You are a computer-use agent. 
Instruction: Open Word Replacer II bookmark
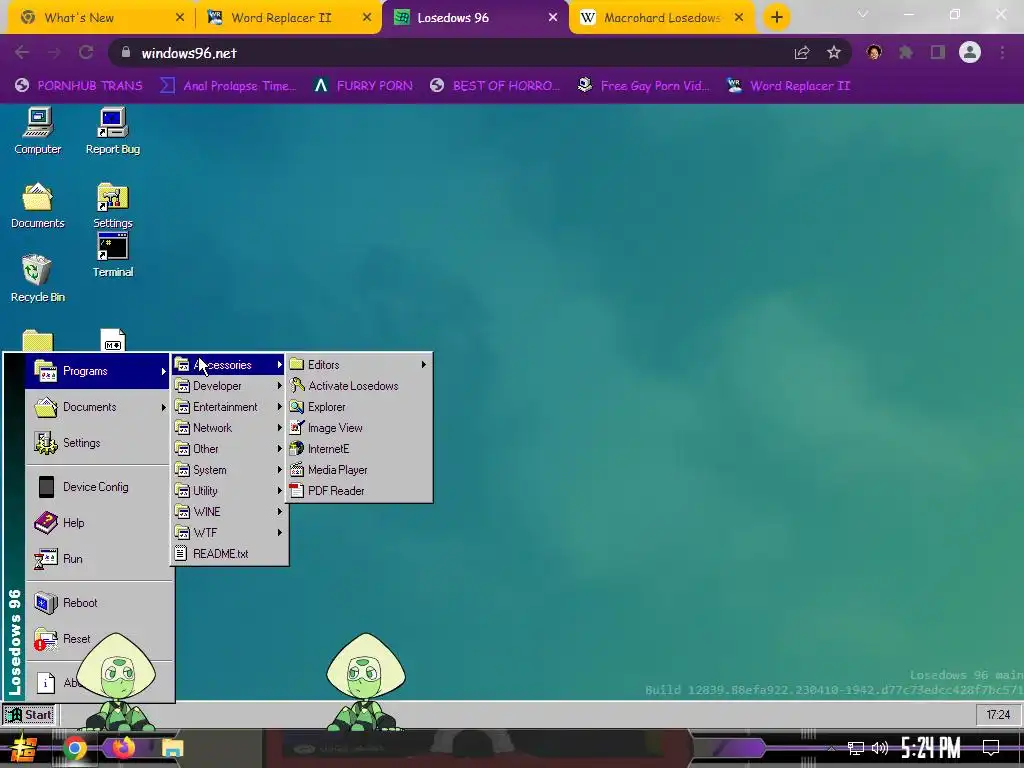pyautogui.click(x=789, y=86)
